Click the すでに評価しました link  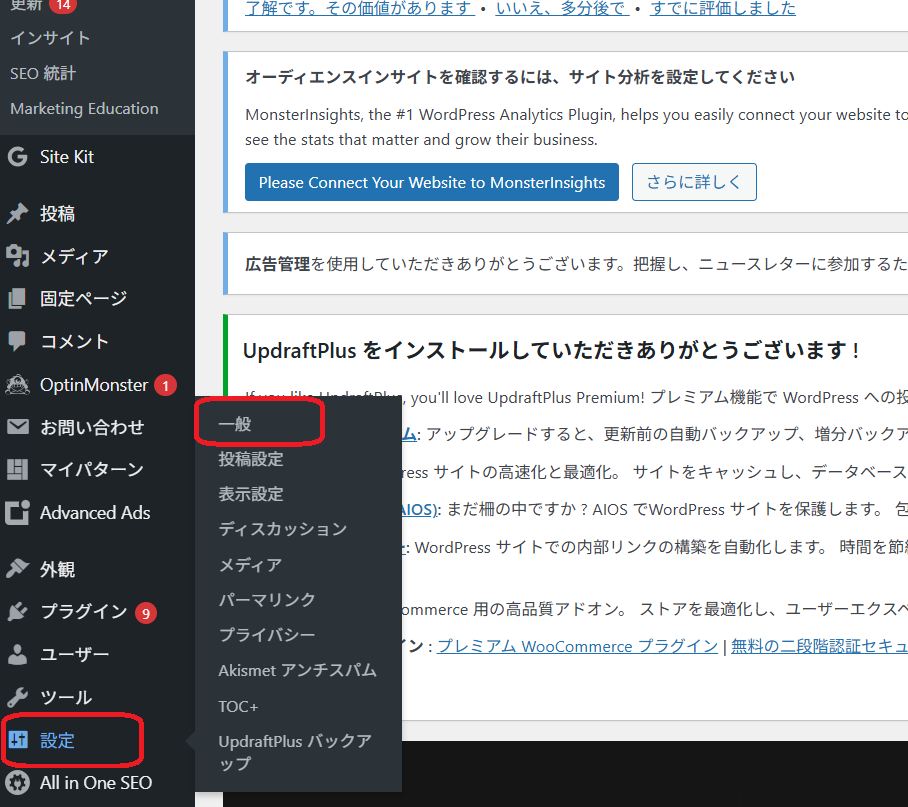pyautogui.click(x=723, y=8)
